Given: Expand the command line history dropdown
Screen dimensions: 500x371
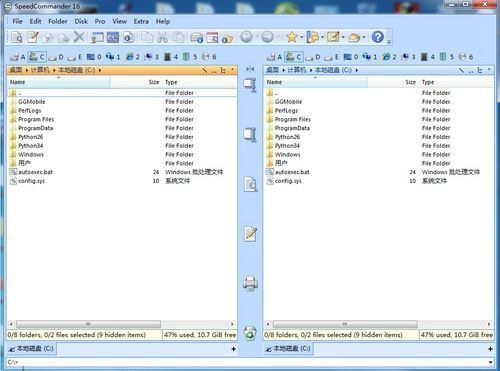Looking at the screenshot, I should [x=490, y=362].
